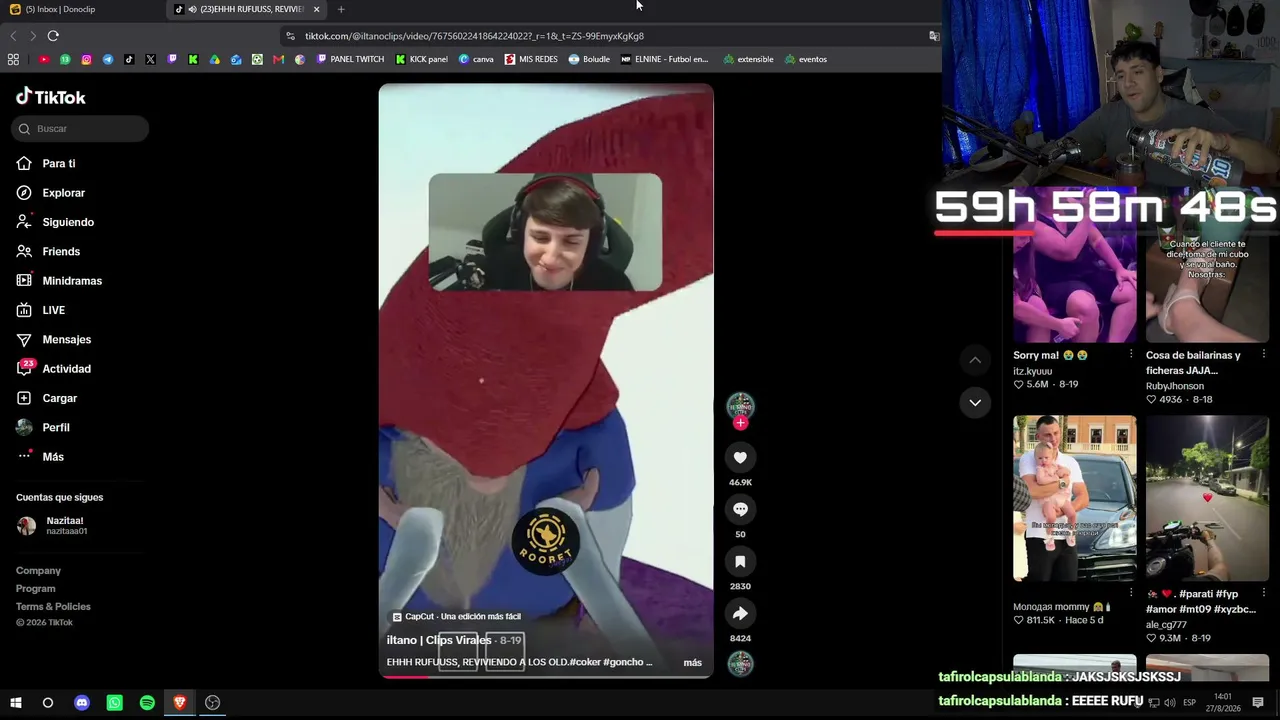Open the RubyJhonson author link
Viewport: 1280px width, 720px height.
1175,386
